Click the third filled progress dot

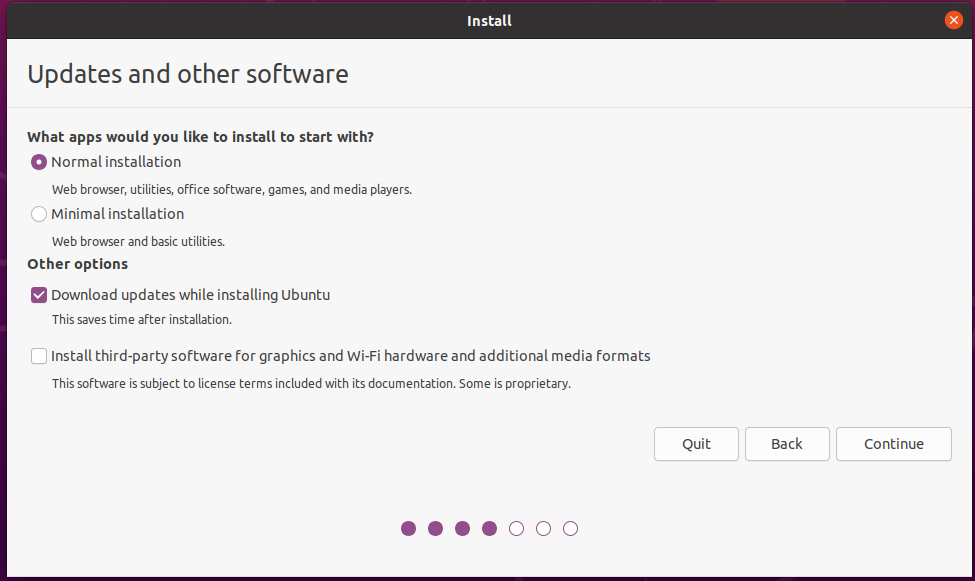(x=462, y=528)
